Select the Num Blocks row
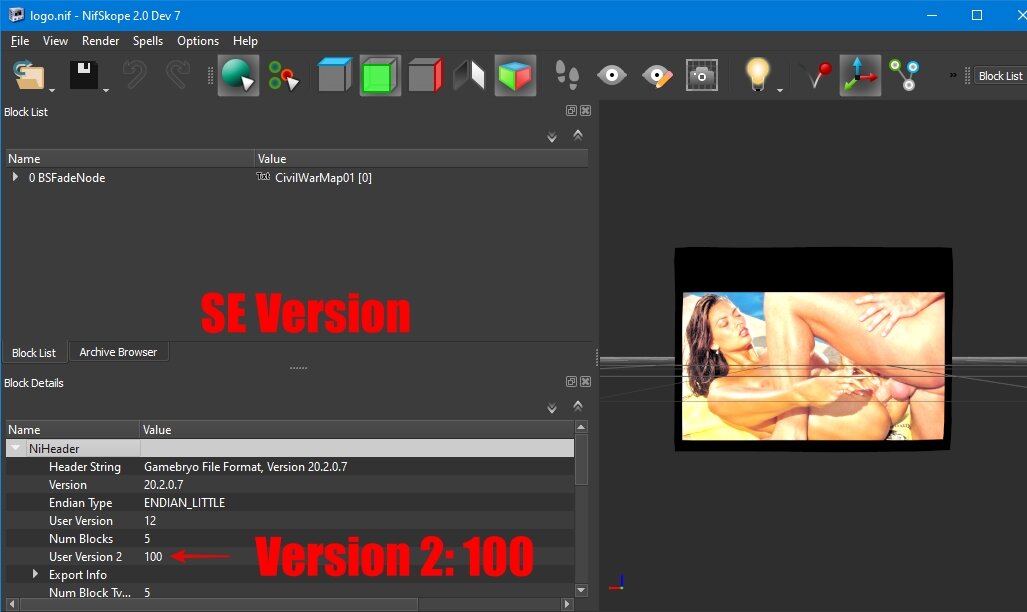 (290, 539)
